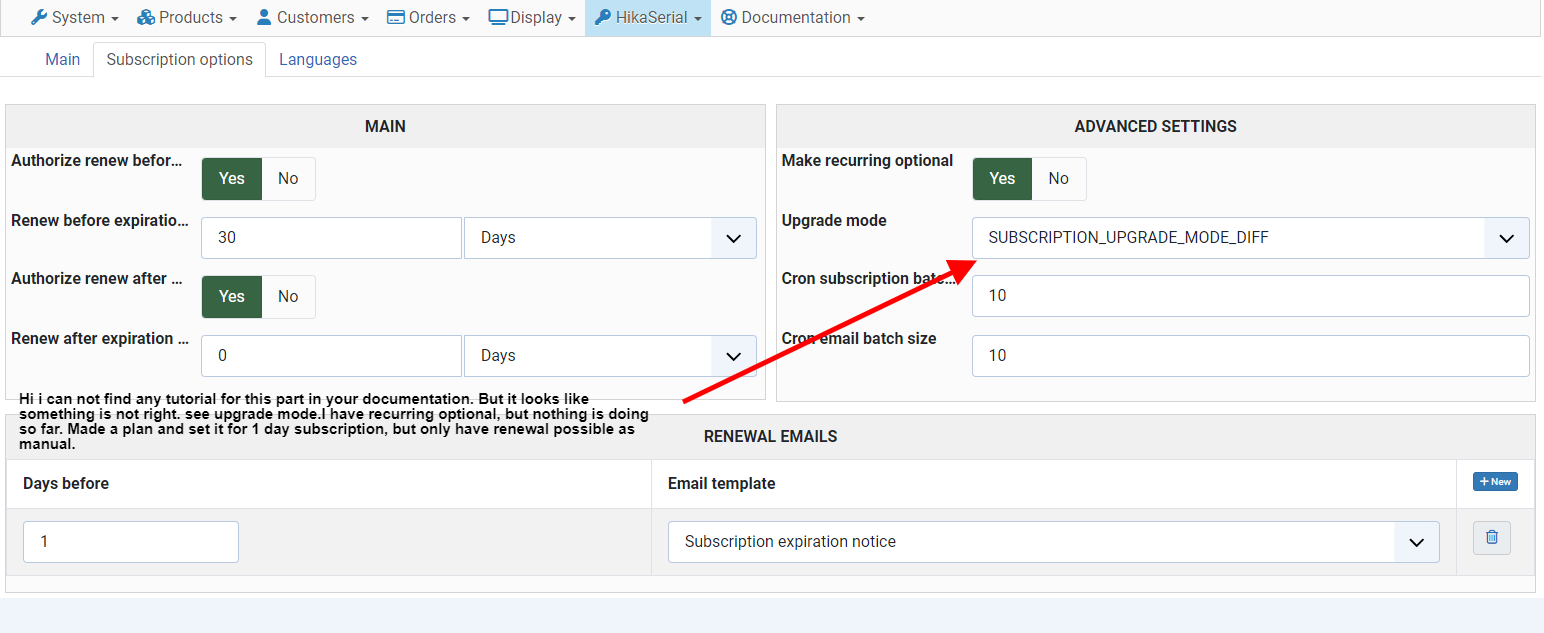Image resolution: width=1544 pixels, height=633 pixels.
Task: Open the Products menu
Action: 187,17
